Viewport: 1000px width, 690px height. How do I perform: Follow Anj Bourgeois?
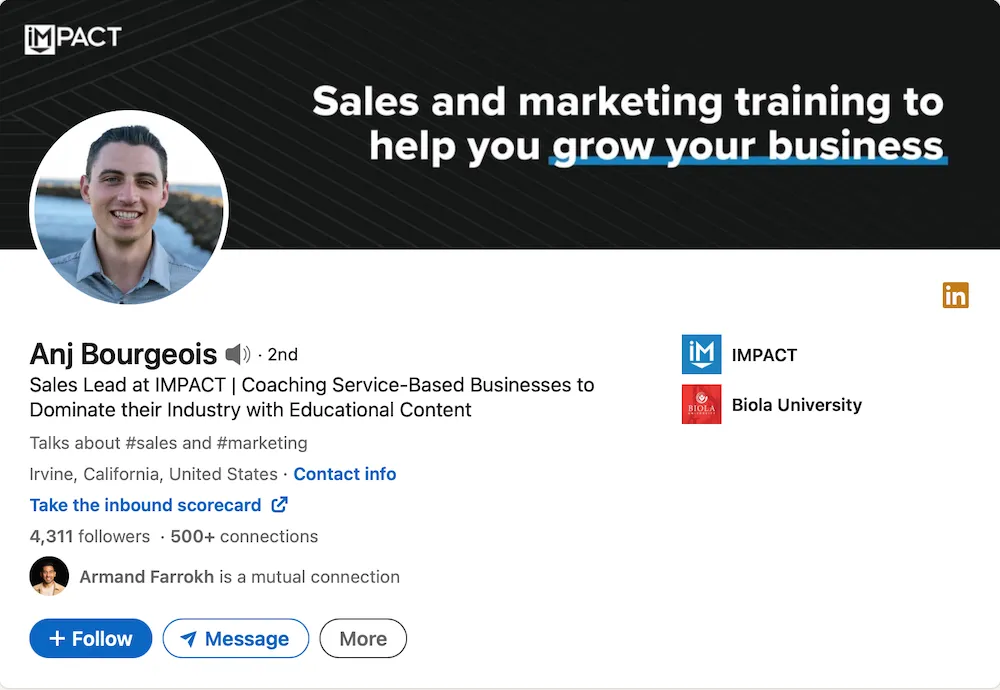90,638
